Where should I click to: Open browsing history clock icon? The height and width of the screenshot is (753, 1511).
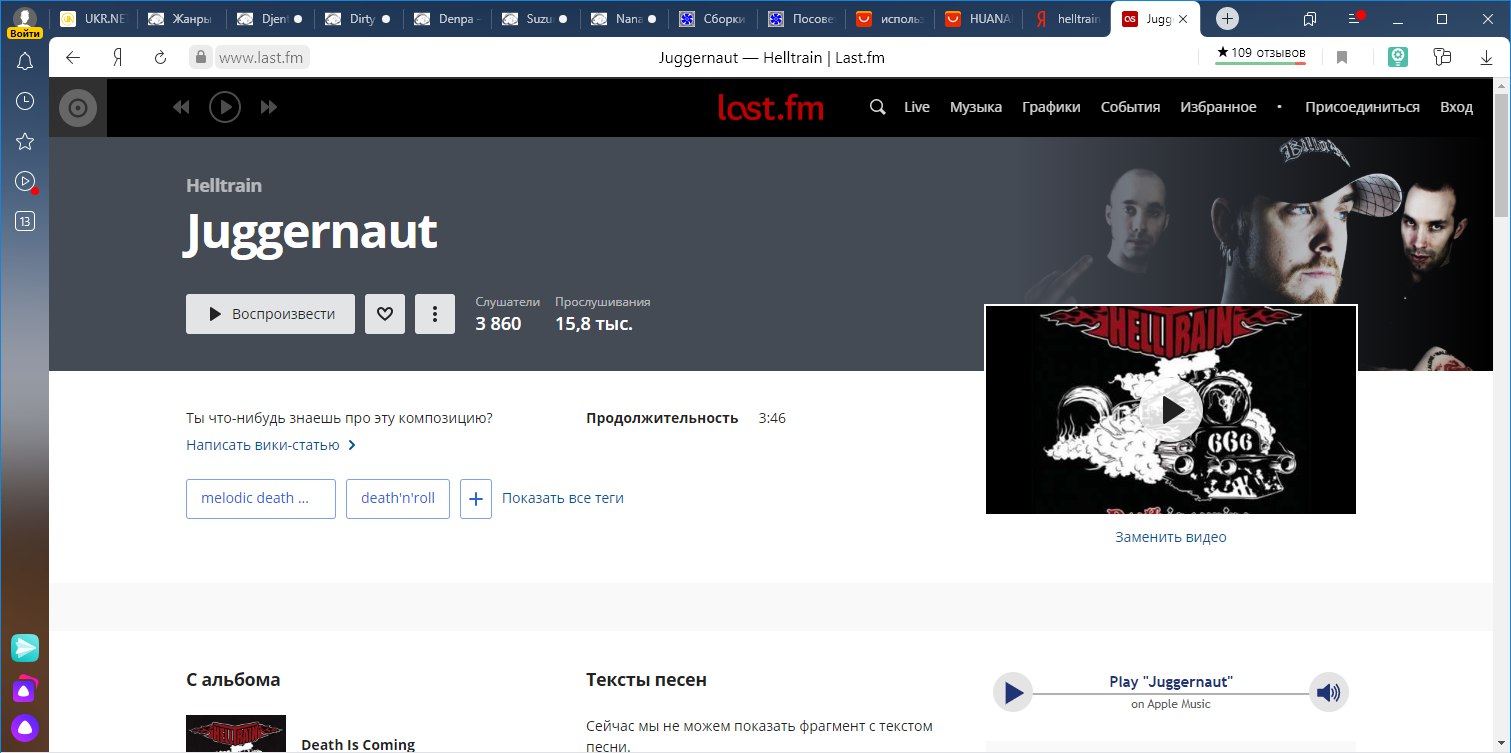[x=25, y=101]
